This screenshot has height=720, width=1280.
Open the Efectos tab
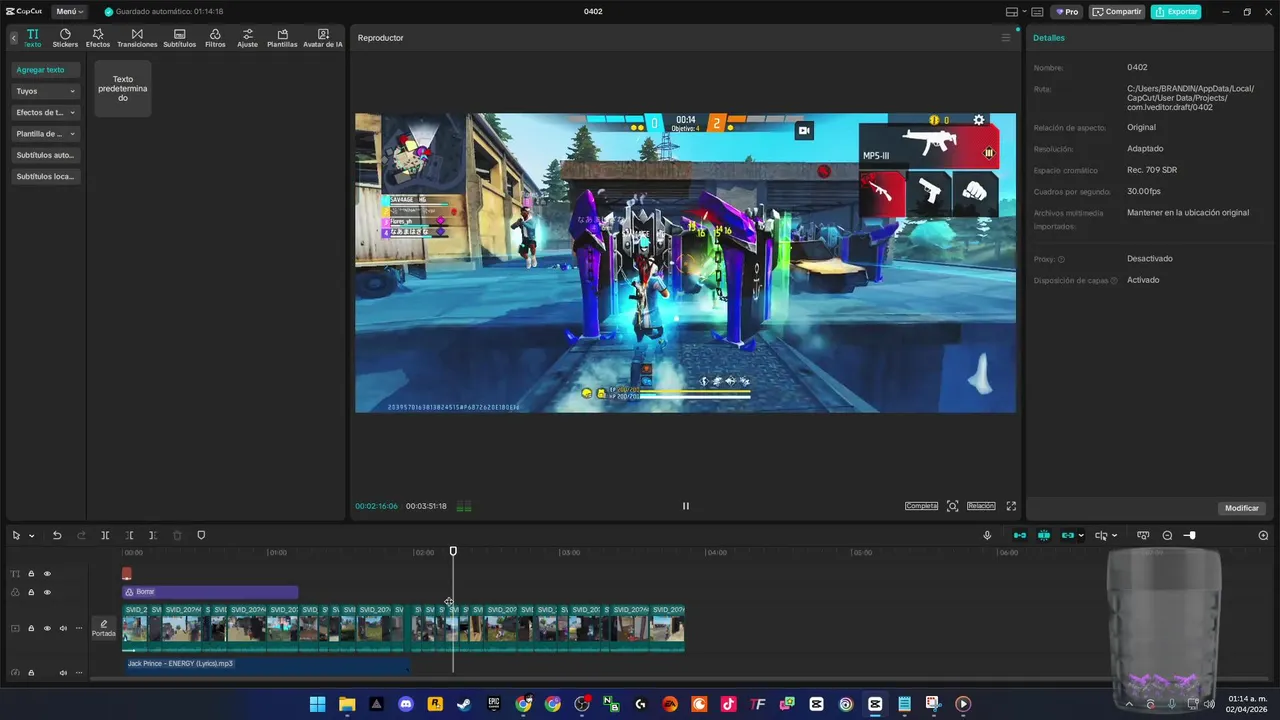pyautogui.click(x=98, y=38)
